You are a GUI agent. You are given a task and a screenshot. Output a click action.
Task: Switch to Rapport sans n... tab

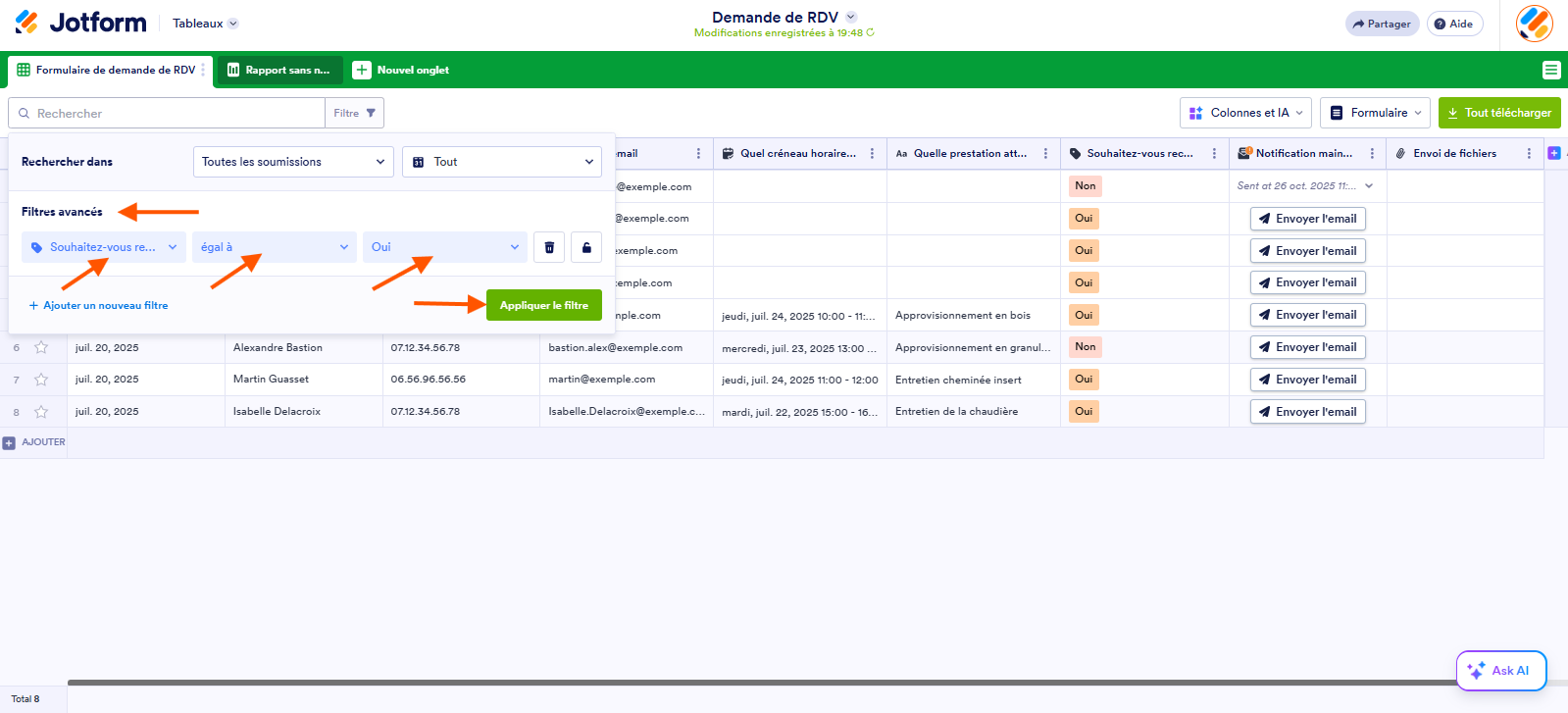tap(279, 70)
